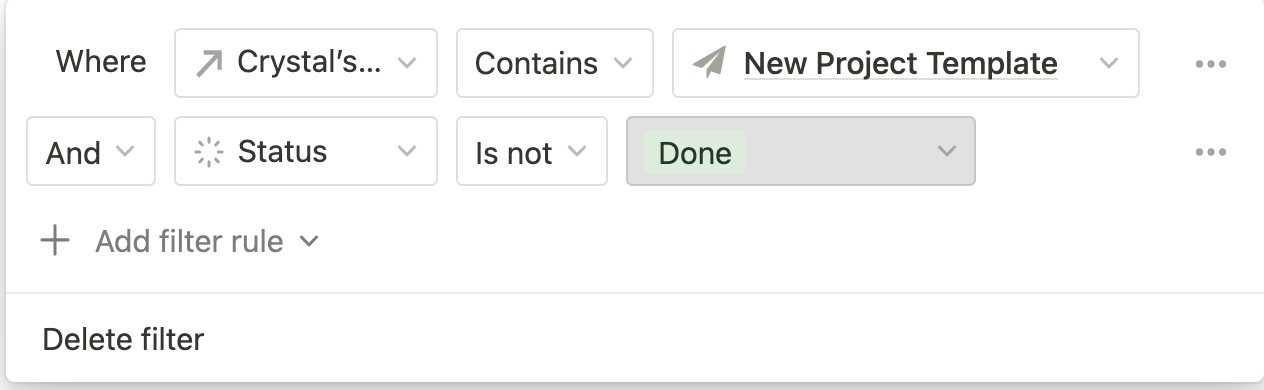Expand the Crystal's property dropdown chevron
Screen dimensions: 1264x390
[x=406, y=63]
